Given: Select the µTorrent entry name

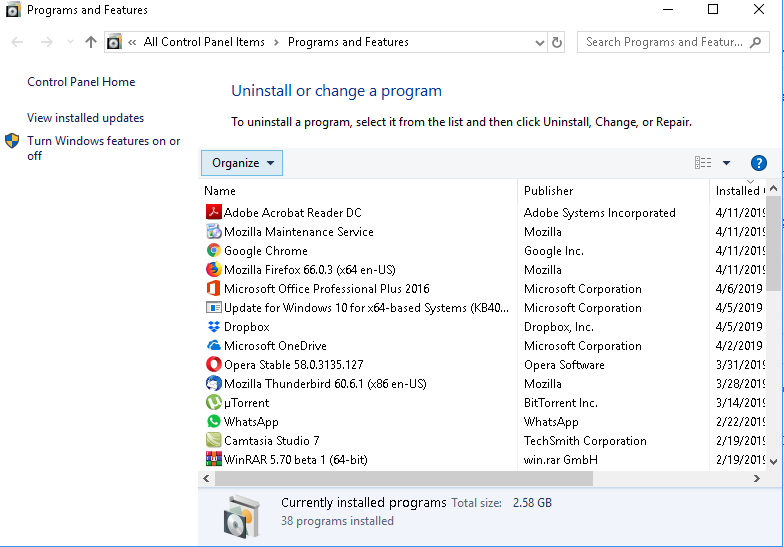Looking at the screenshot, I should (246, 402).
